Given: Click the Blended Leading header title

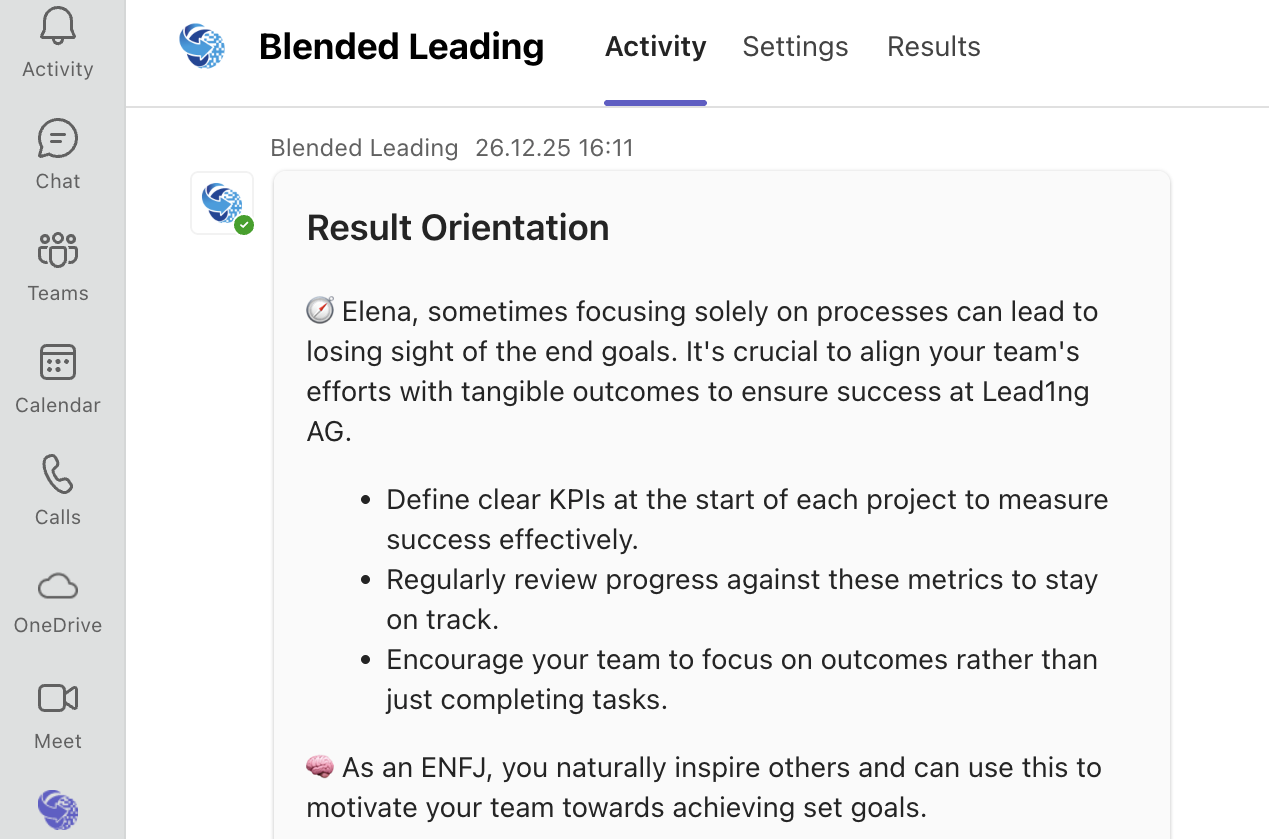Looking at the screenshot, I should 401,46.
